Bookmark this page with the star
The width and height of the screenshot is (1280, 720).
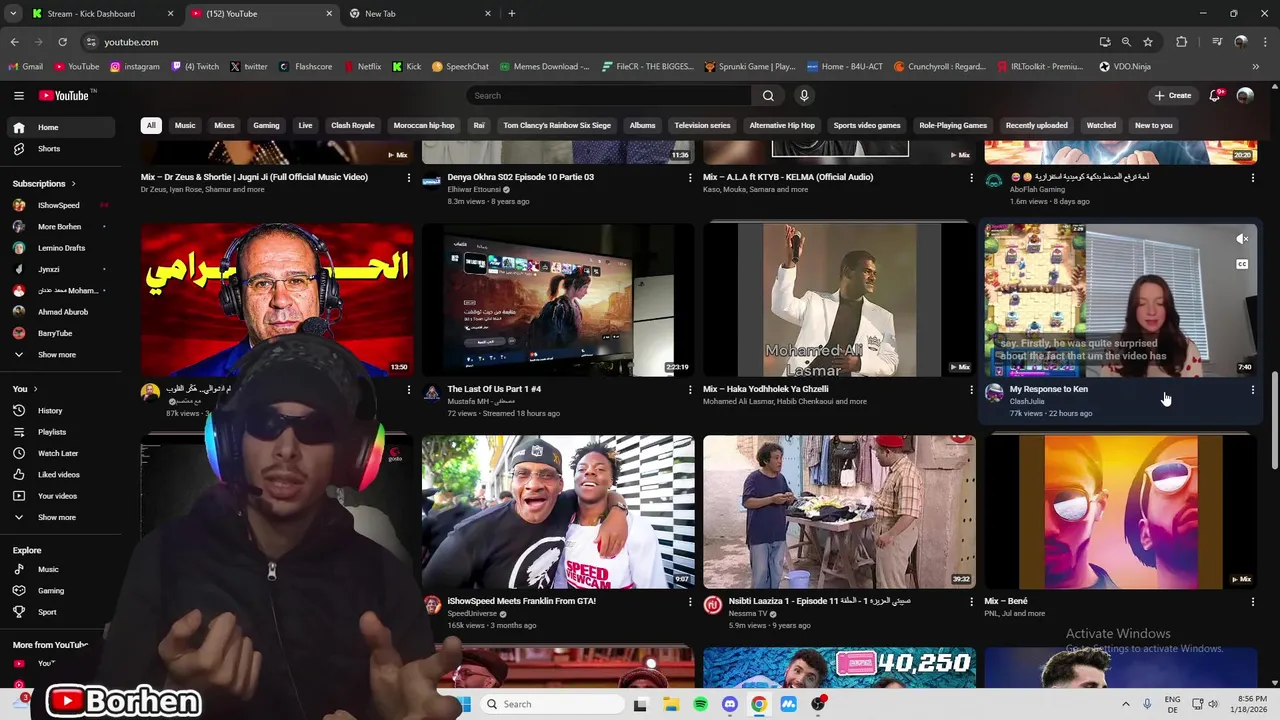click(x=1148, y=42)
